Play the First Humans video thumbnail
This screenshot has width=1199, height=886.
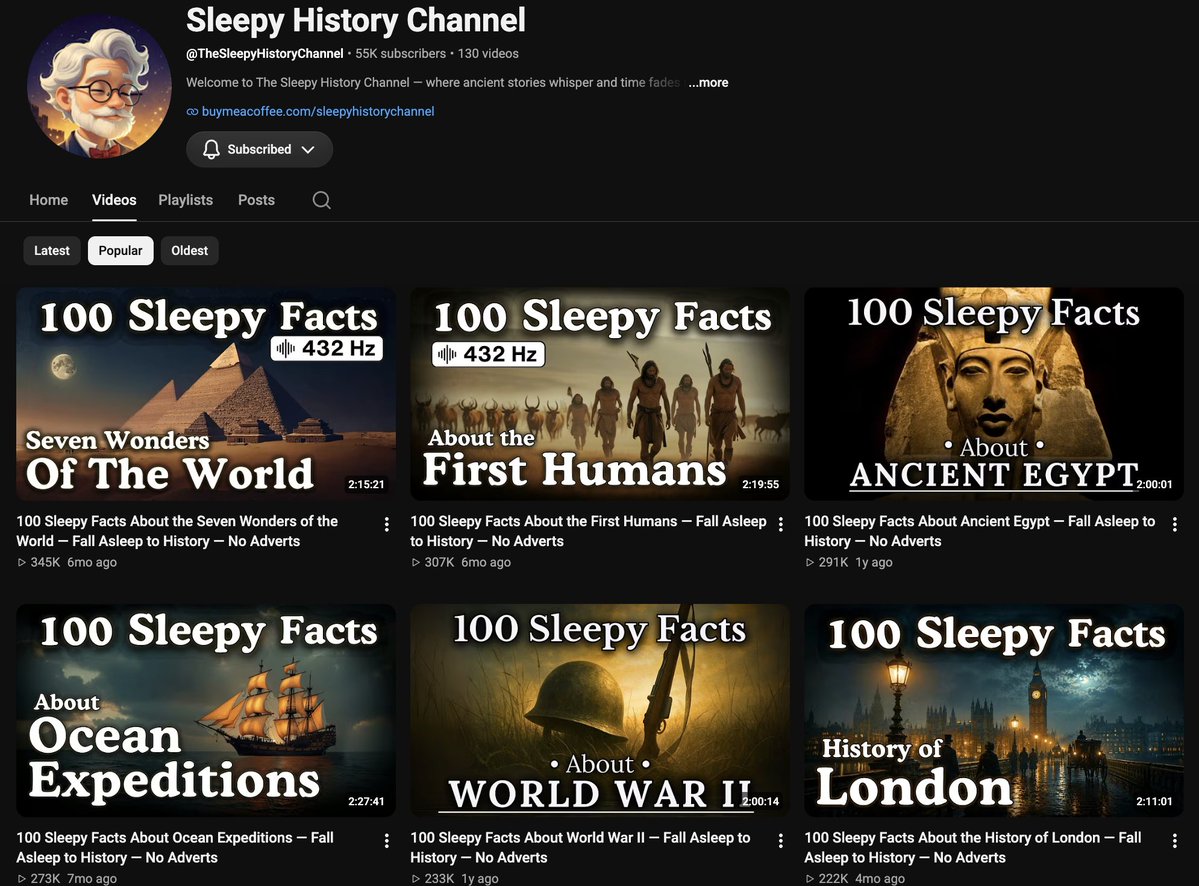(x=600, y=394)
